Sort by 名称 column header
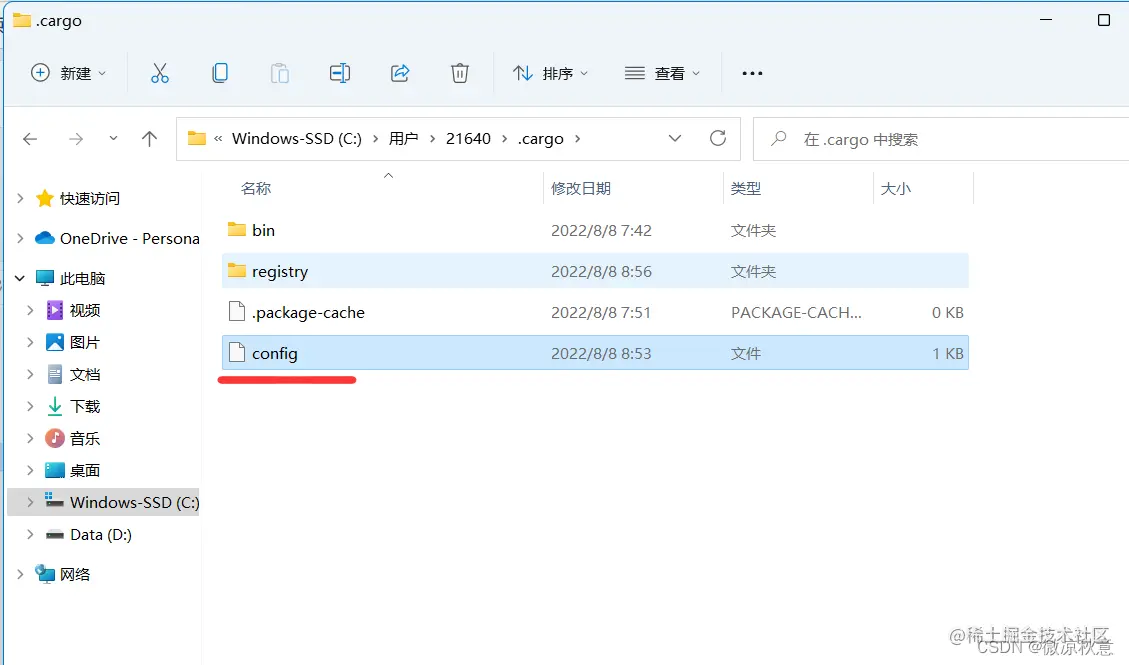 256,189
